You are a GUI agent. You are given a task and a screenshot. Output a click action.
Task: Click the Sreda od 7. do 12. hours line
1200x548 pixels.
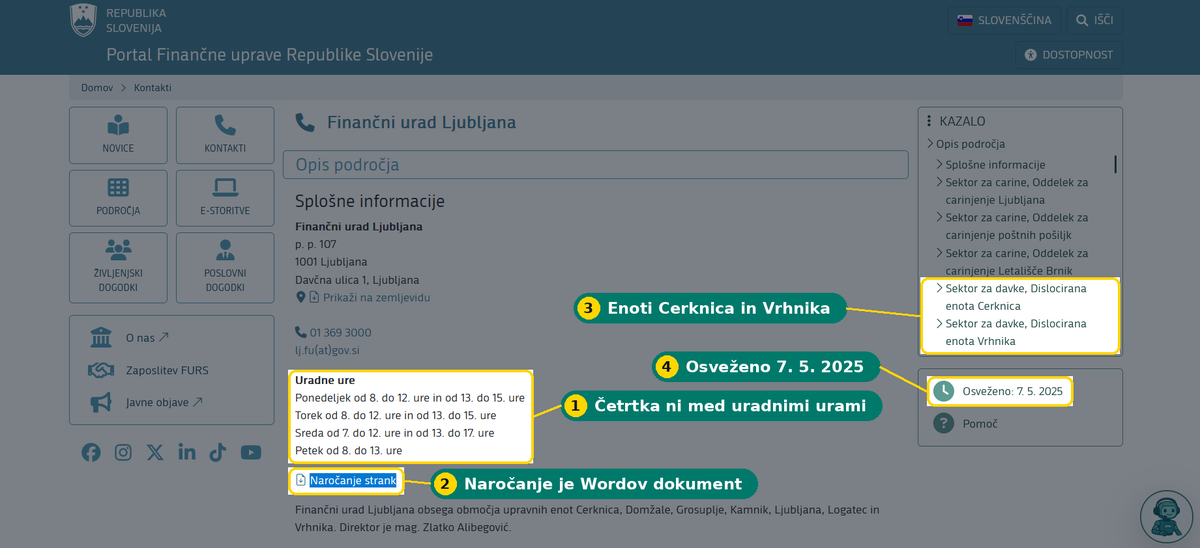coord(395,433)
